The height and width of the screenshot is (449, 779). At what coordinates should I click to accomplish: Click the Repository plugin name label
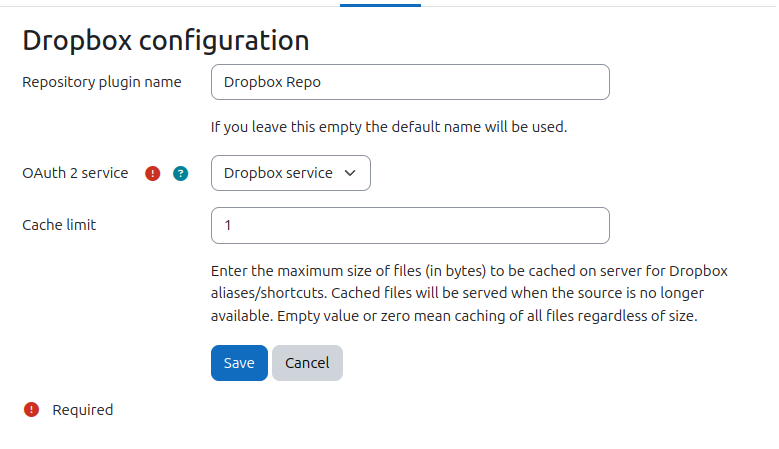point(102,82)
